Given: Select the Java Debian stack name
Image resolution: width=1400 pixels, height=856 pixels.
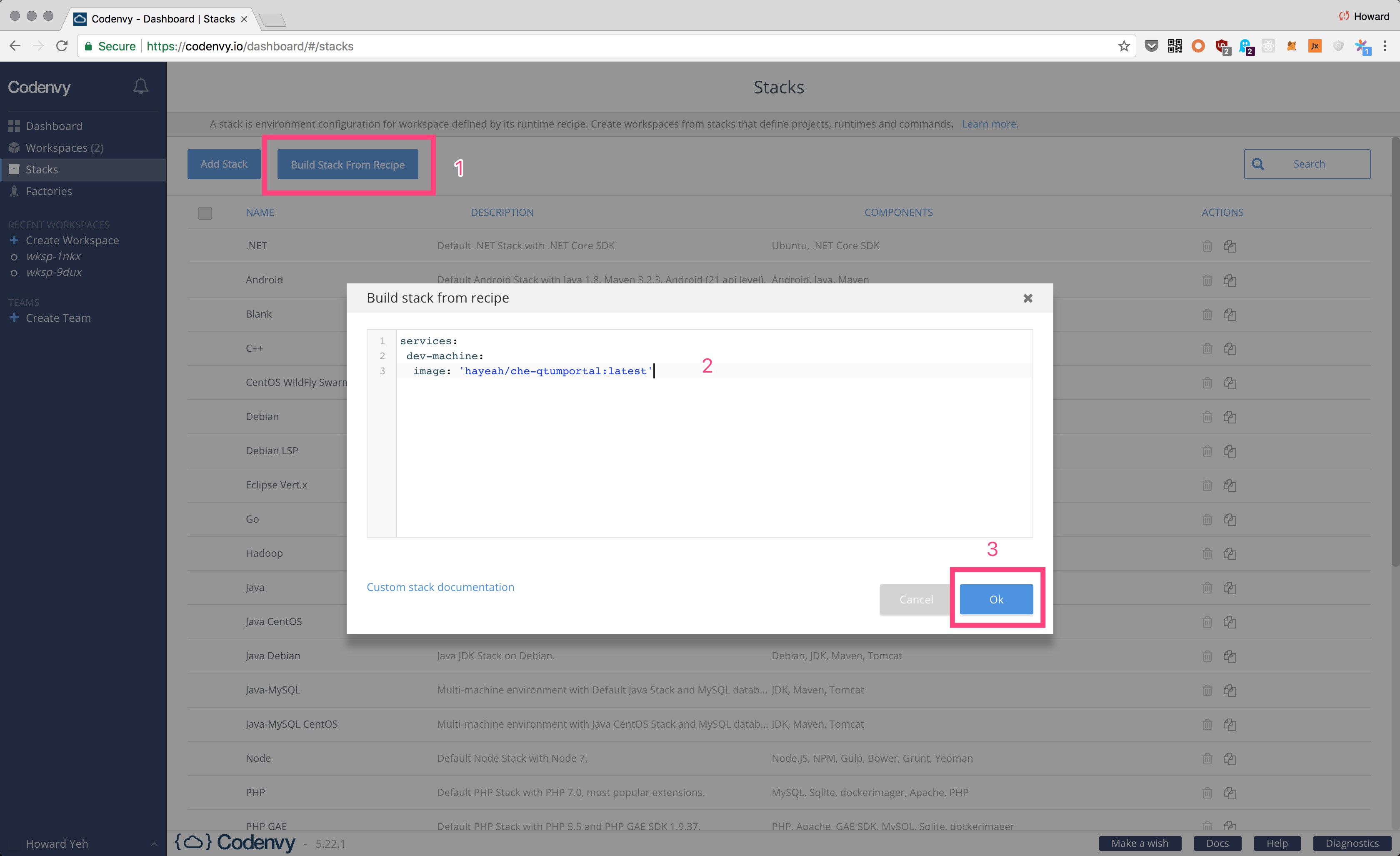Looking at the screenshot, I should click(273, 656).
